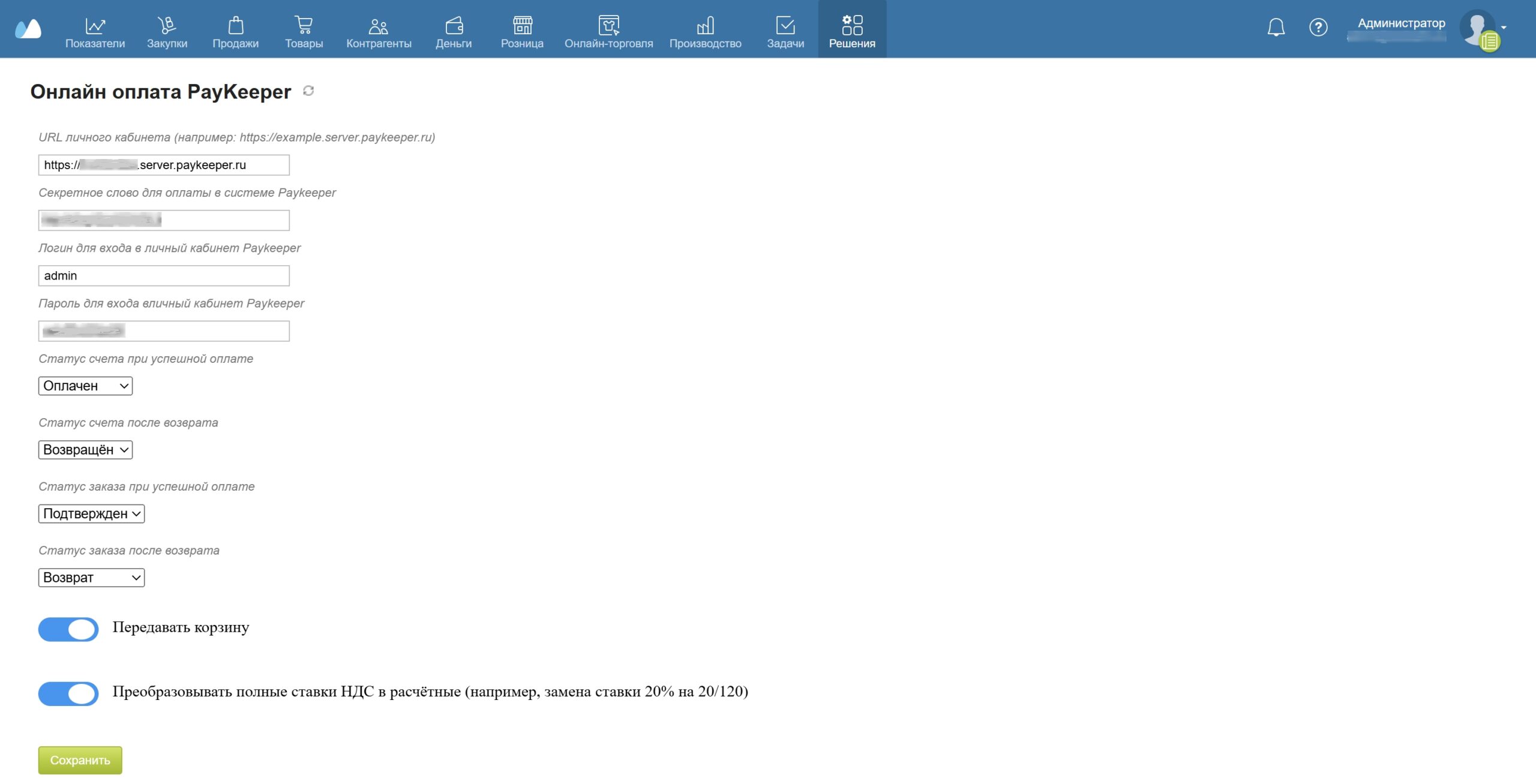Viewport: 1536px width, 784px height.
Task: Expand the user menu arrow
Action: (1504, 28)
